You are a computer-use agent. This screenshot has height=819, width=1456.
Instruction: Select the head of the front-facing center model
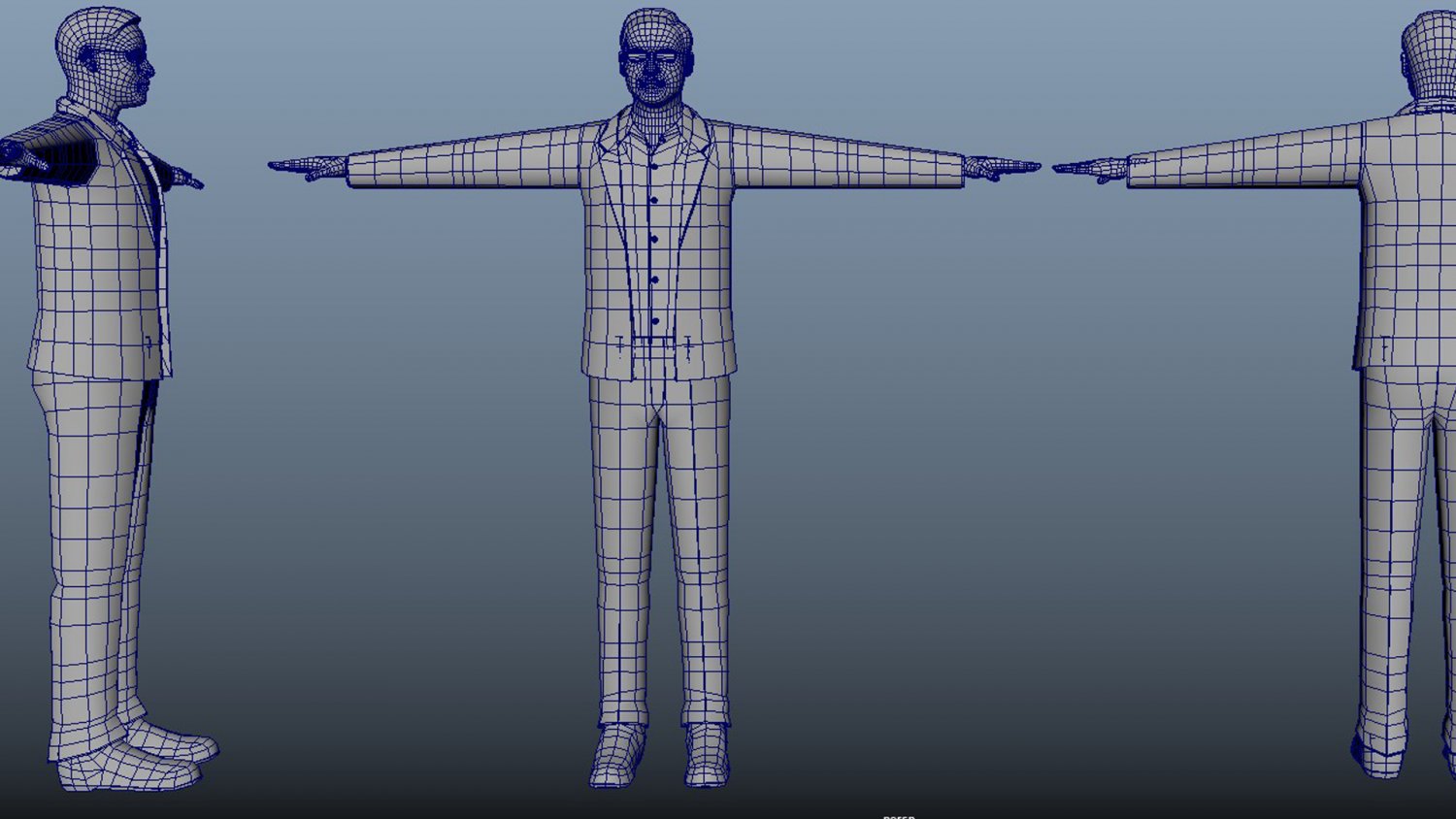(656, 58)
